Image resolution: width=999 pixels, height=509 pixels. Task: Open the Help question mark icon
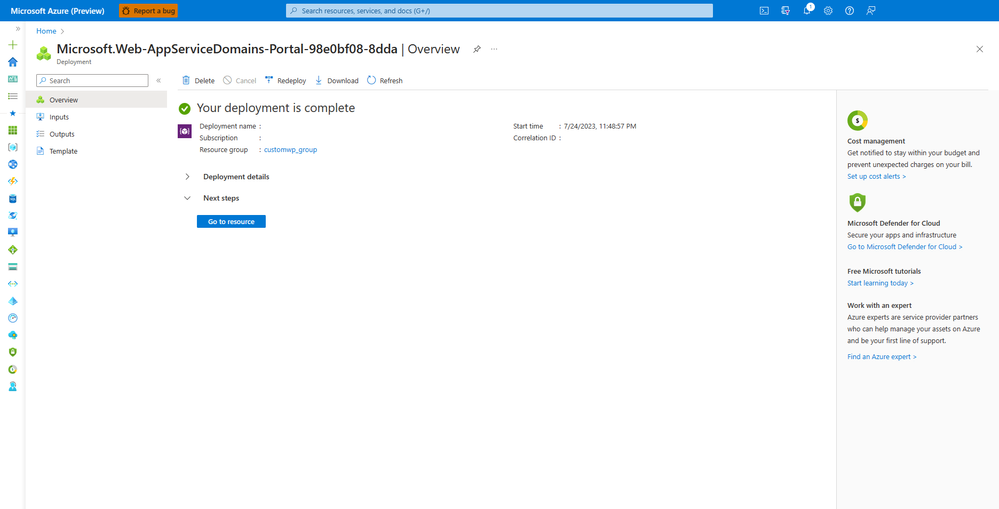(x=849, y=11)
